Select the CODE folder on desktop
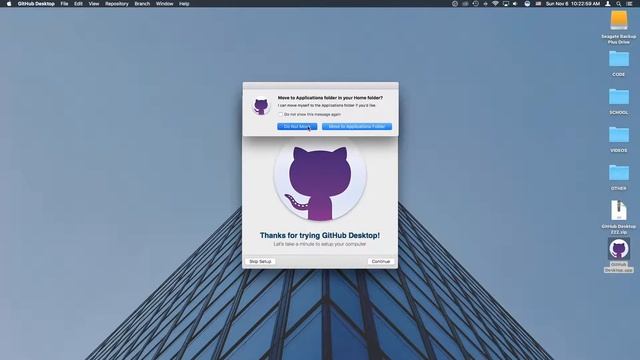 pos(619,59)
